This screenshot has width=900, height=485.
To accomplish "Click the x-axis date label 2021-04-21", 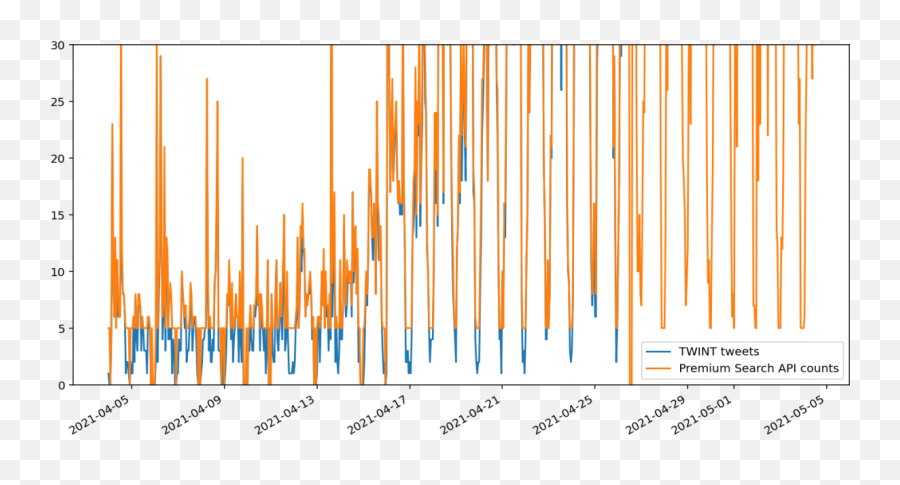I will pos(471,414).
